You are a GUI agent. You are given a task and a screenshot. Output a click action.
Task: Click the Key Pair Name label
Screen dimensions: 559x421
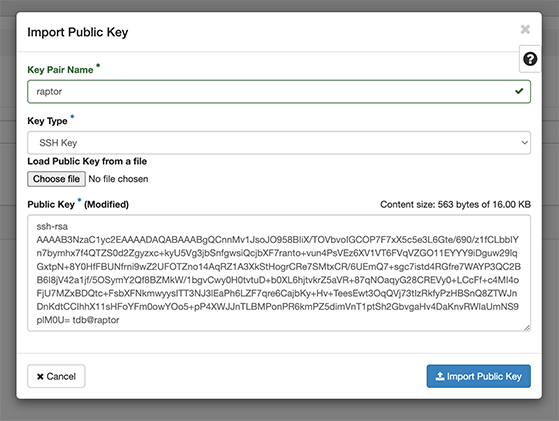click(60, 70)
